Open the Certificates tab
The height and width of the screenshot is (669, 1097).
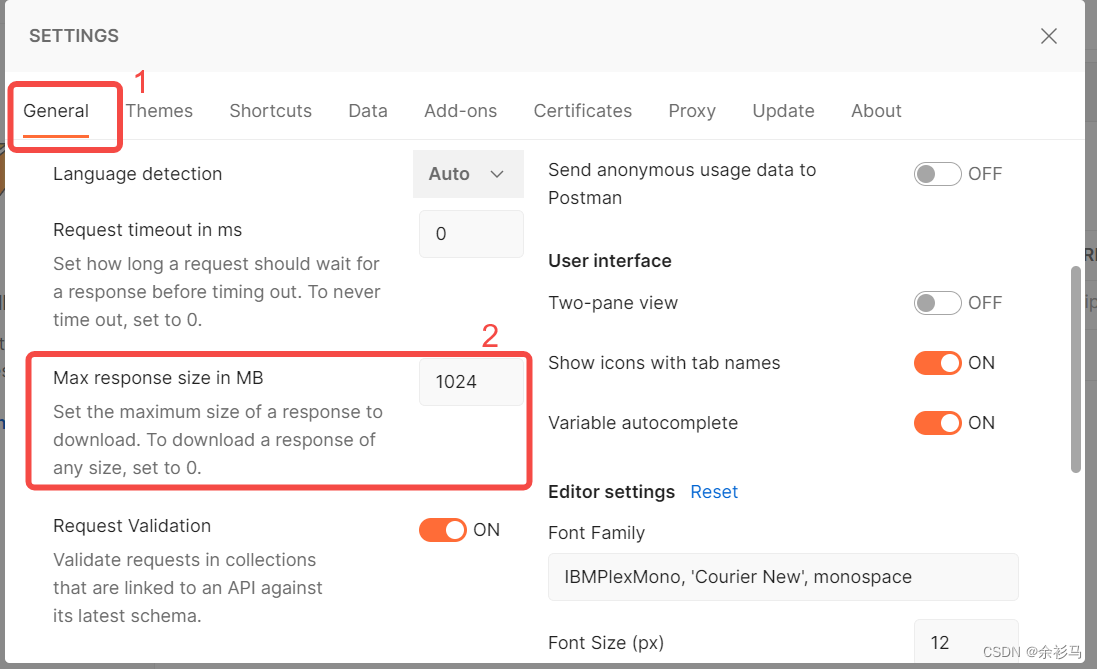583,111
